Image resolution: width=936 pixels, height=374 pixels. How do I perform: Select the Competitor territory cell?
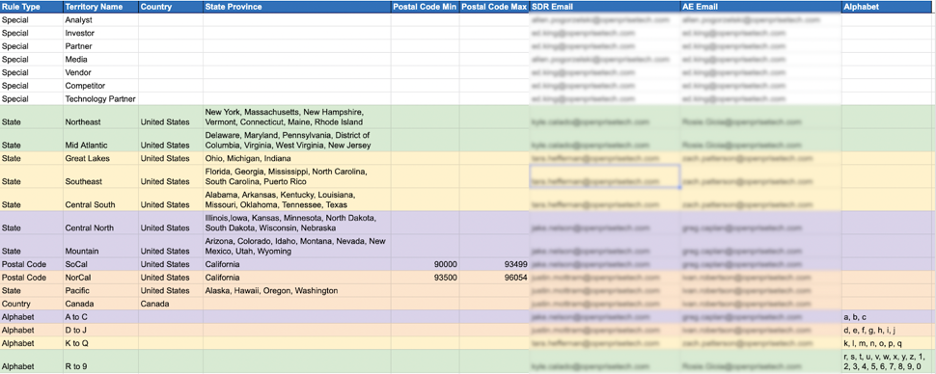[100, 86]
